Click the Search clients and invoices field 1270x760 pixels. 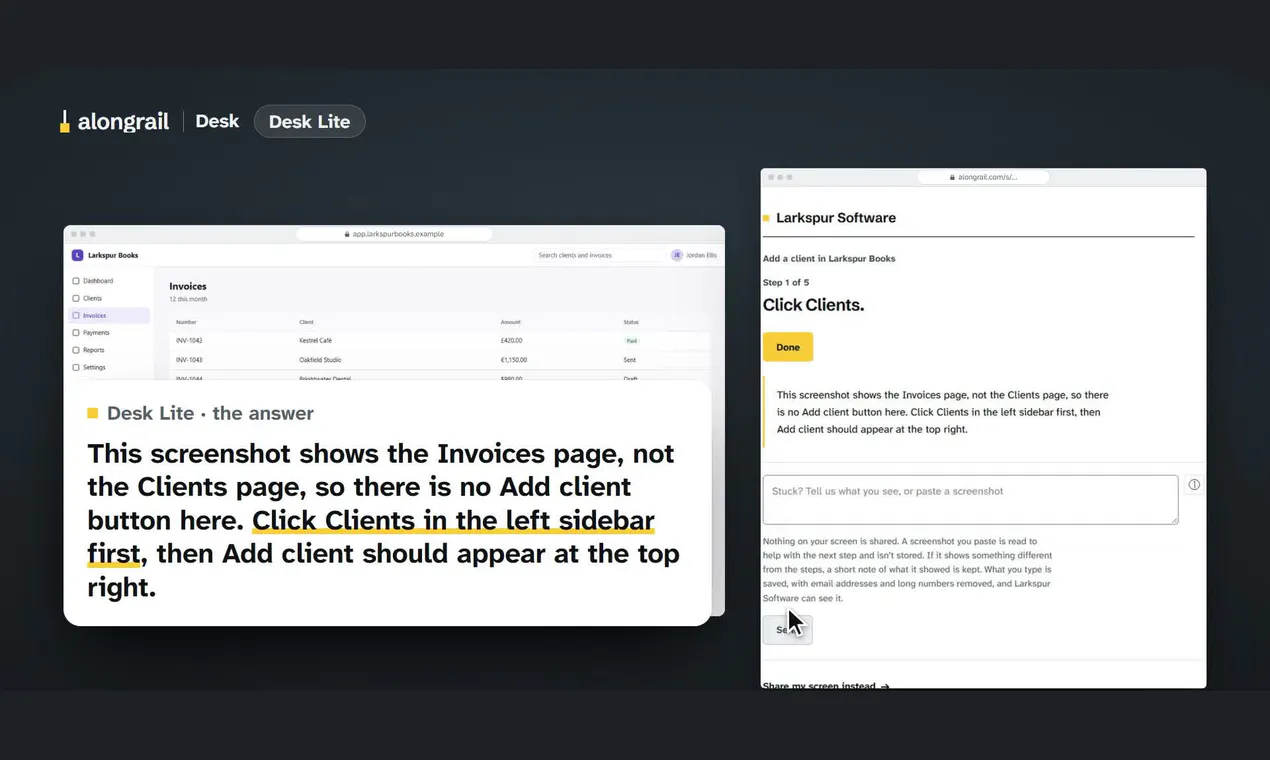coord(597,255)
